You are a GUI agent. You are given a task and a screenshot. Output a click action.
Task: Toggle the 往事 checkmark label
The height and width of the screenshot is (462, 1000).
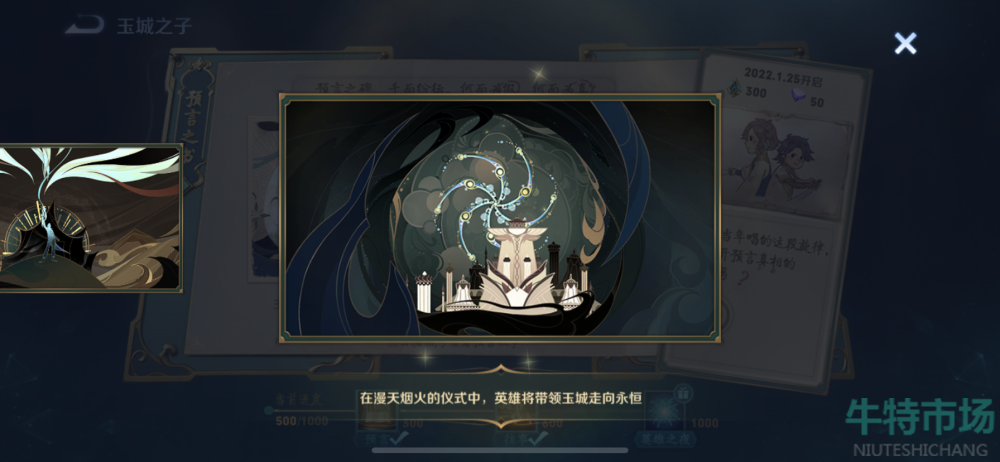522,438
